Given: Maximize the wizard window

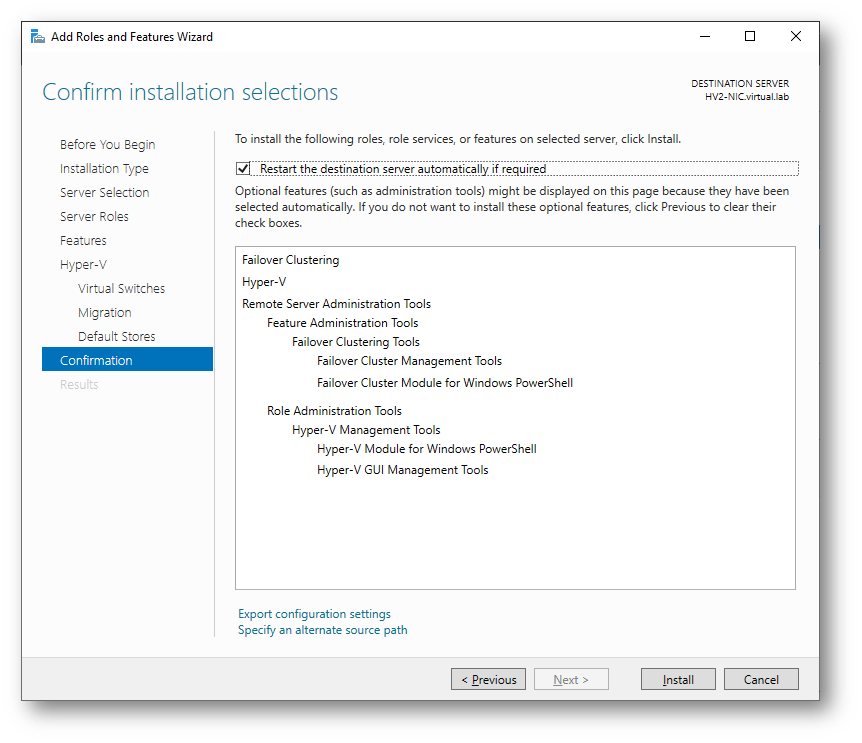Looking at the screenshot, I should pyautogui.click(x=750, y=36).
